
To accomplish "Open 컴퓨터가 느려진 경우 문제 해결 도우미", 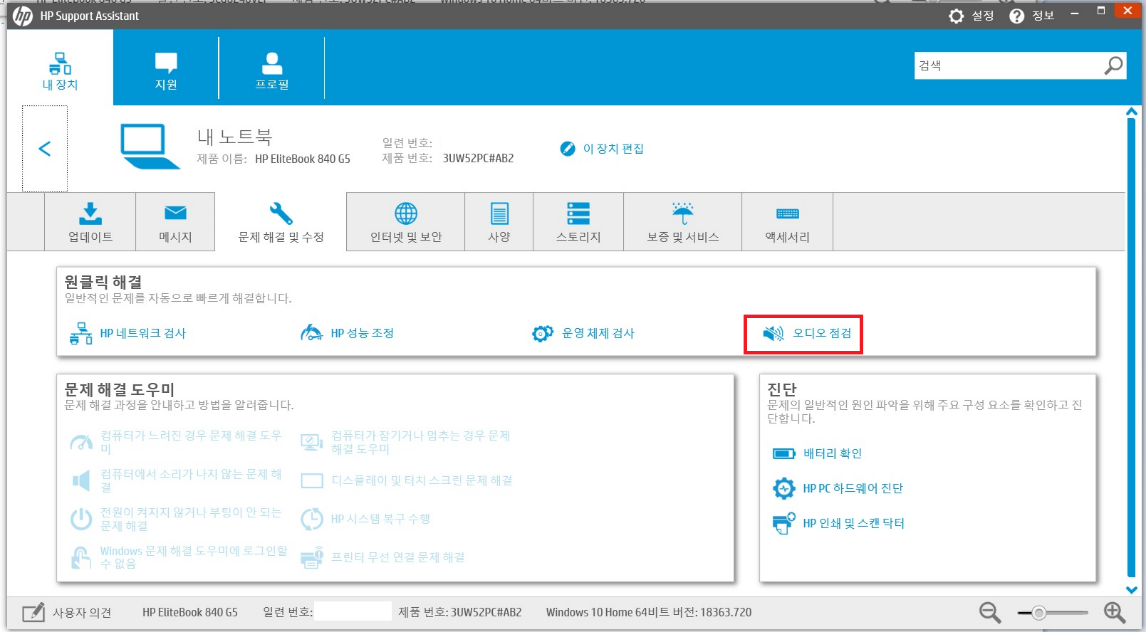I will [x=191, y=442].
